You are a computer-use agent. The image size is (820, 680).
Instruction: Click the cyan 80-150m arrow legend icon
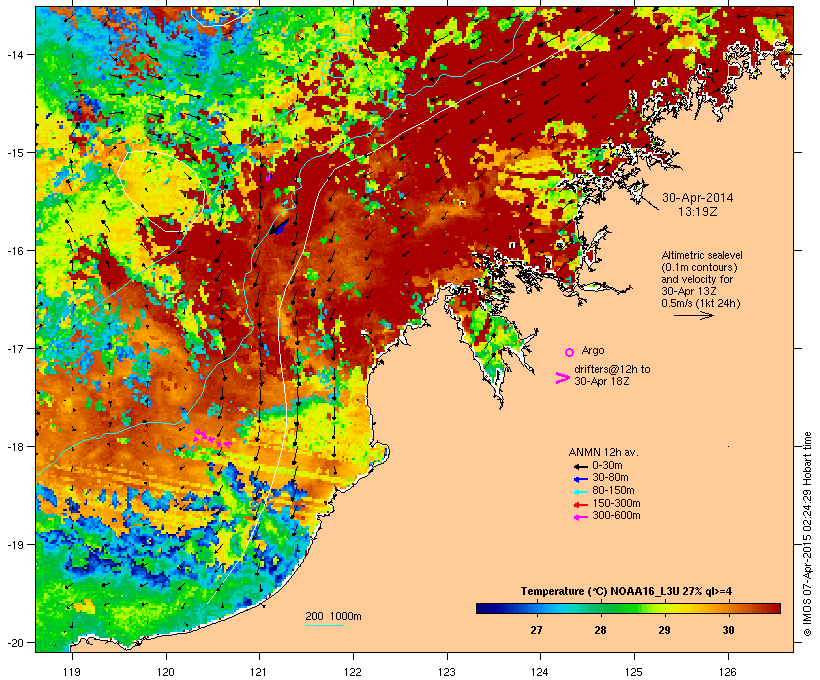580,492
